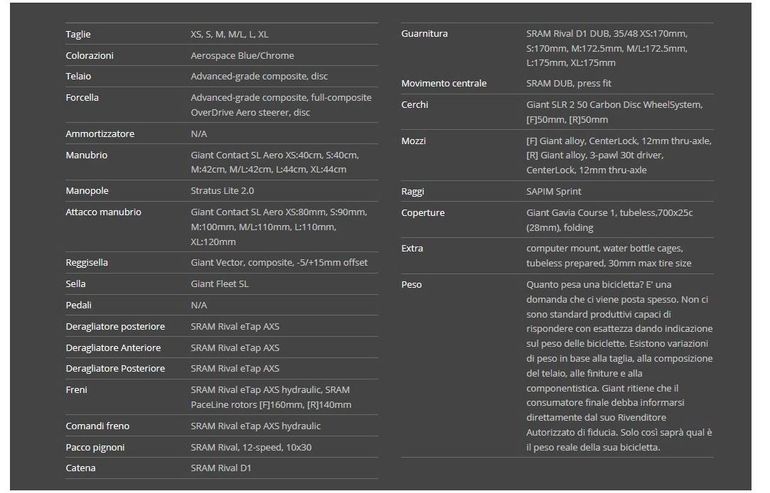Click the Freni row label

pos(78,390)
